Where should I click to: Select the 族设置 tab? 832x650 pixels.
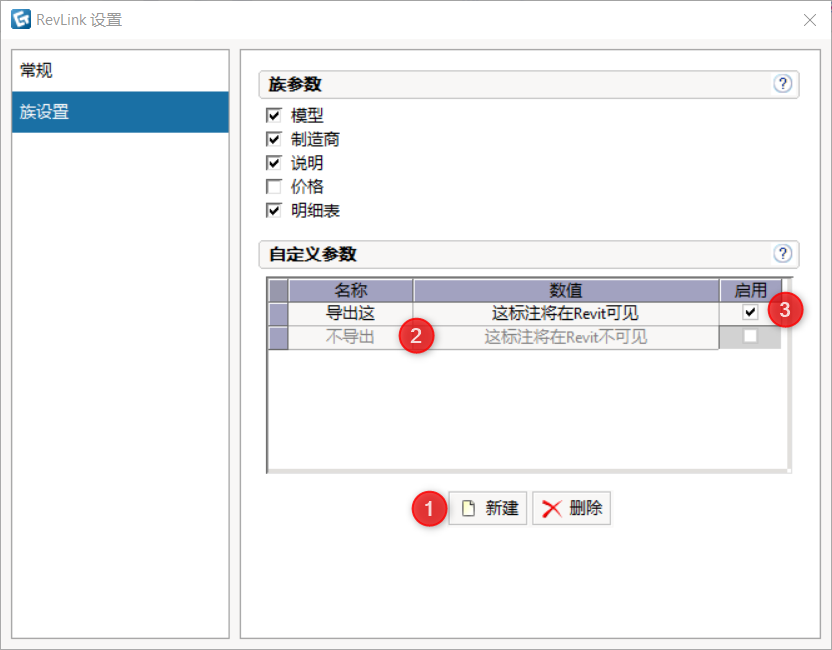[x=120, y=112]
